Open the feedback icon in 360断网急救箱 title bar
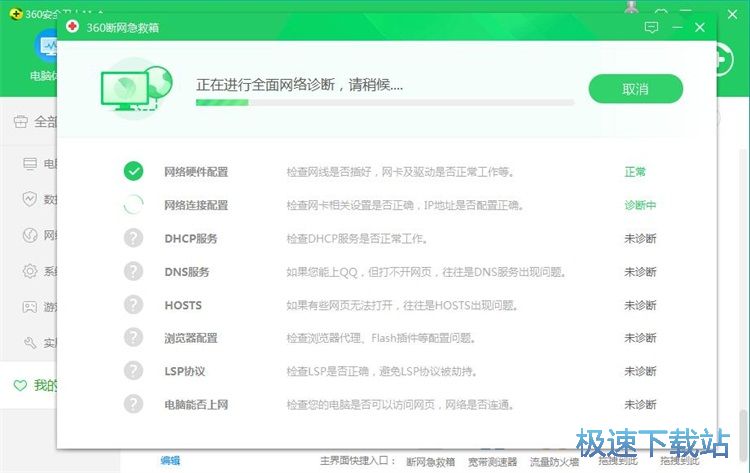This screenshot has width=750, height=473. tap(651, 27)
